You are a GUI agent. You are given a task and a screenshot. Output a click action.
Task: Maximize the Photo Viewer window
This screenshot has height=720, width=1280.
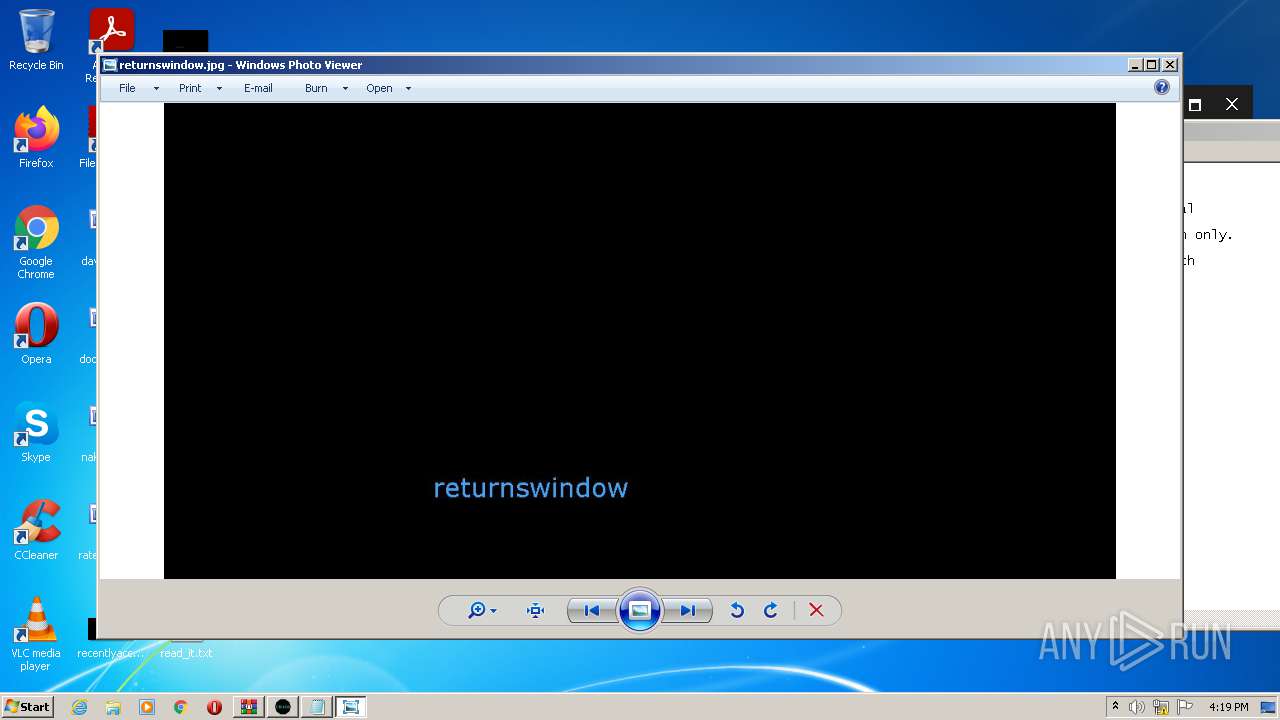1152,65
